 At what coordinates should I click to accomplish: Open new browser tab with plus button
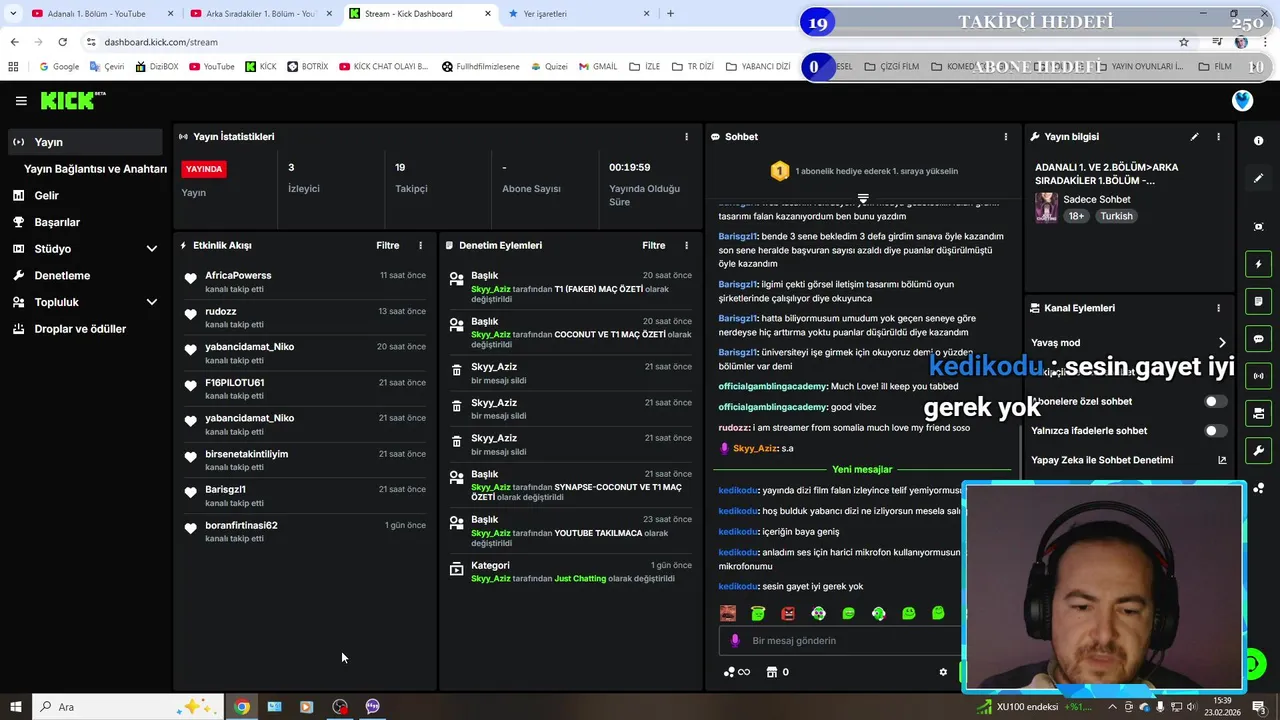(670, 14)
